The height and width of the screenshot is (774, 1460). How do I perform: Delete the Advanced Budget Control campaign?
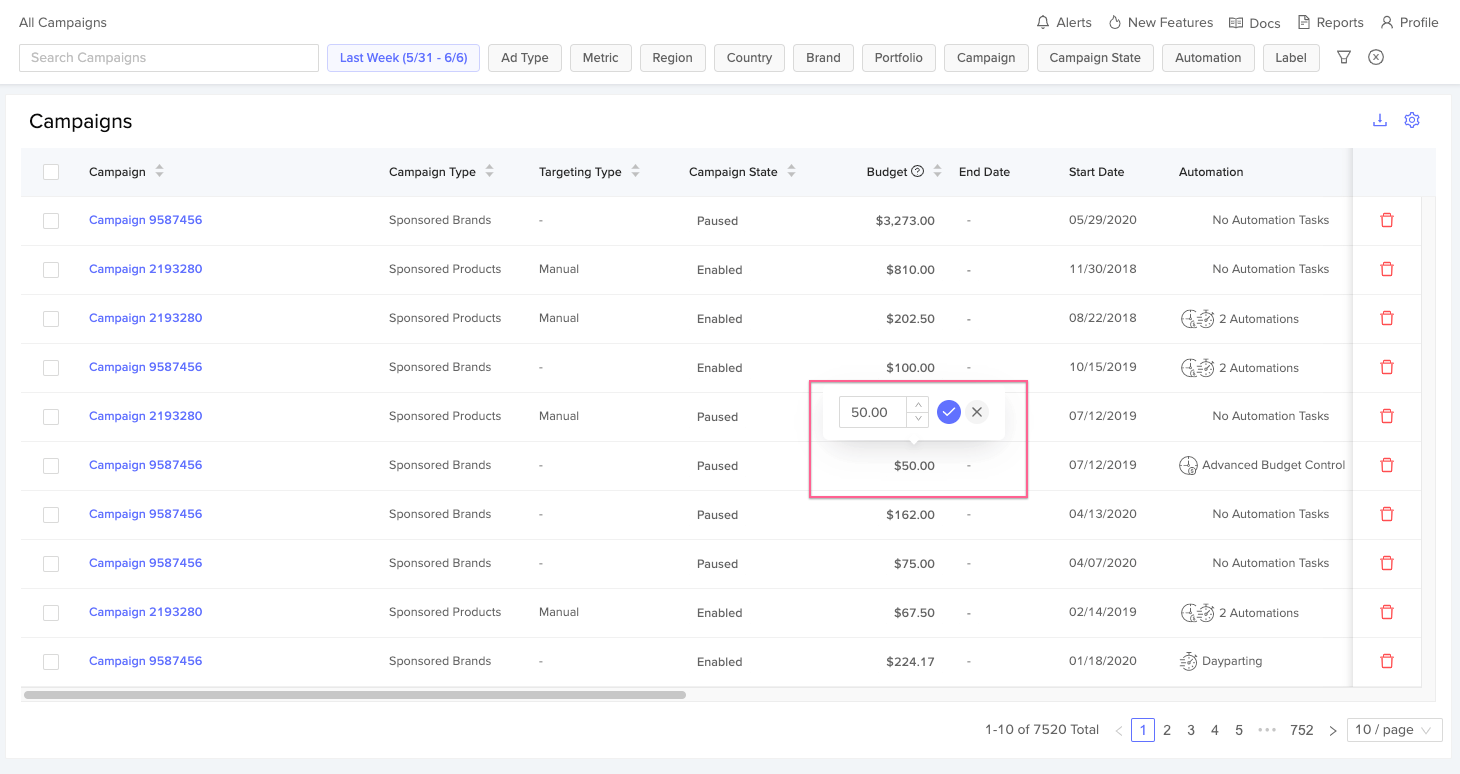click(1387, 465)
